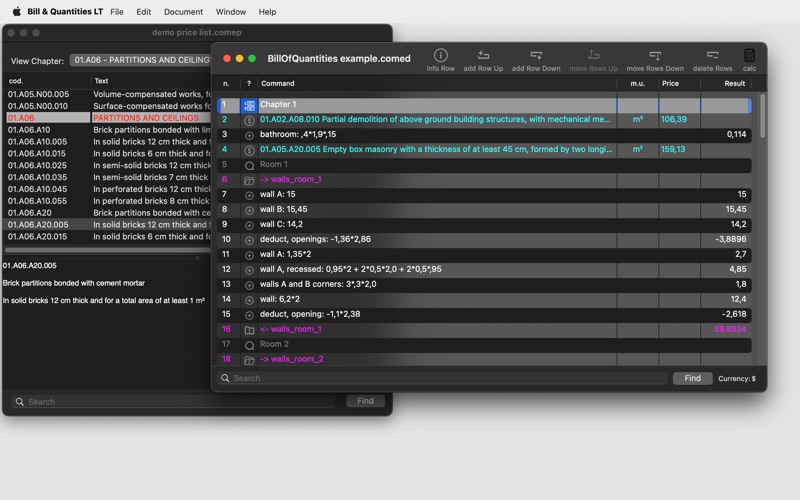Screen dimensions: 800x500
Task: Open the Apple menu
Action: click(x=16, y=11)
